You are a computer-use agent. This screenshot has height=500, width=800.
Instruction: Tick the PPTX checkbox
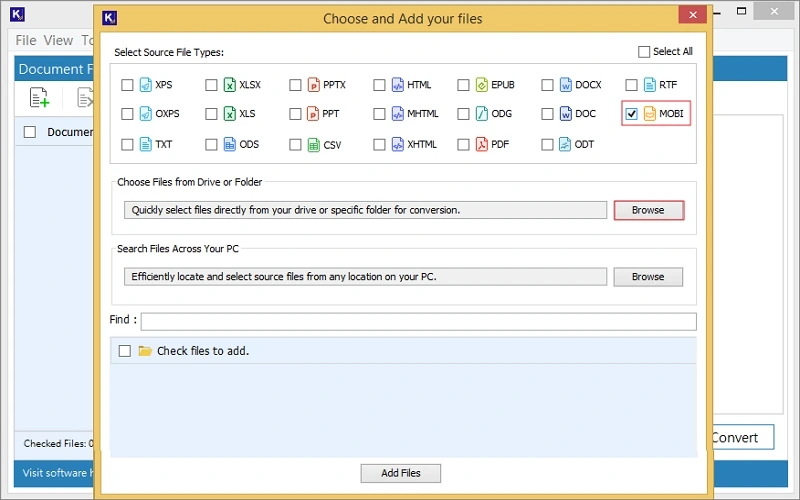click(x=295, y=85)
